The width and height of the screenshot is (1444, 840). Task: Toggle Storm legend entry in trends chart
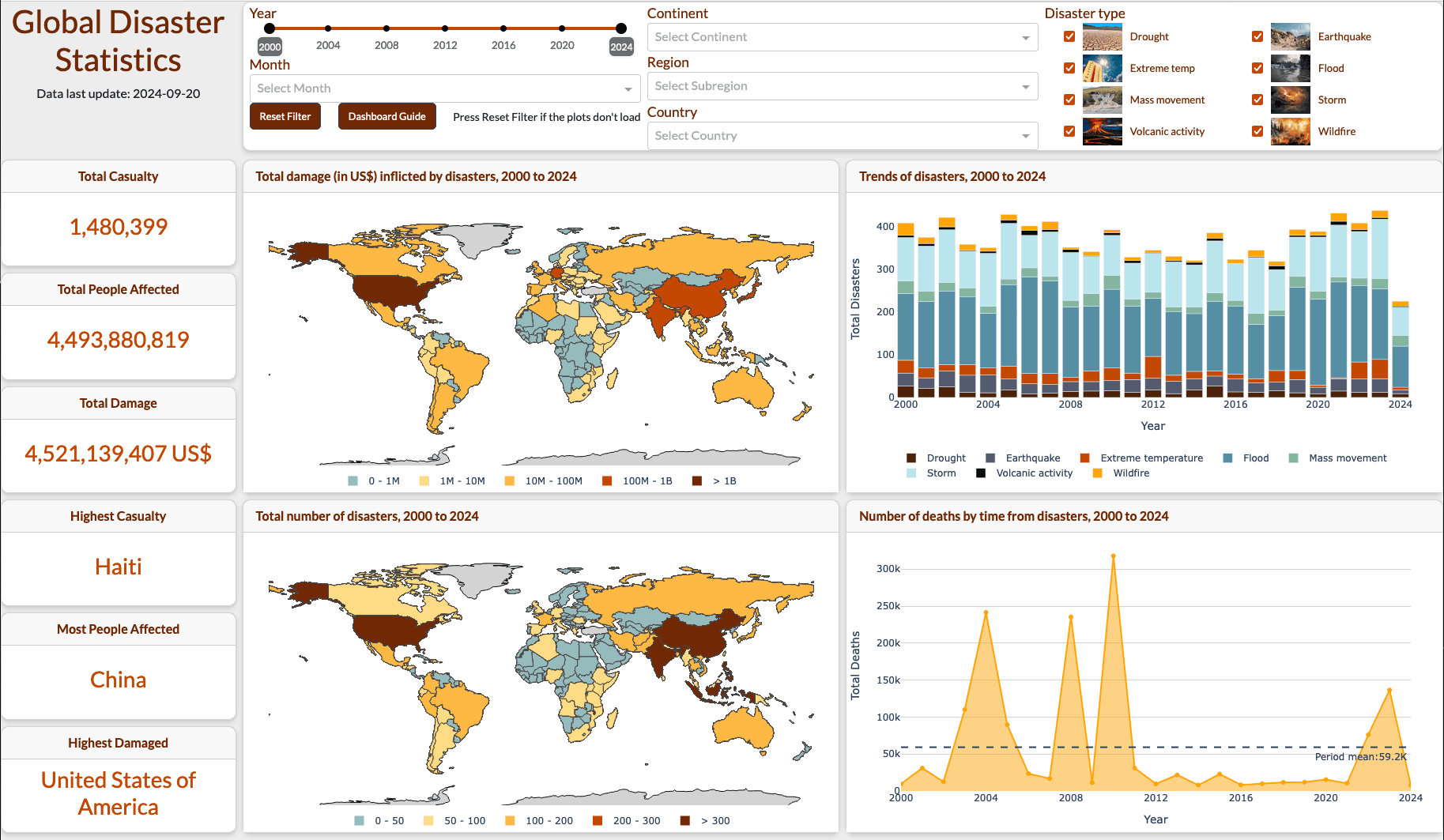coord(932,473)
